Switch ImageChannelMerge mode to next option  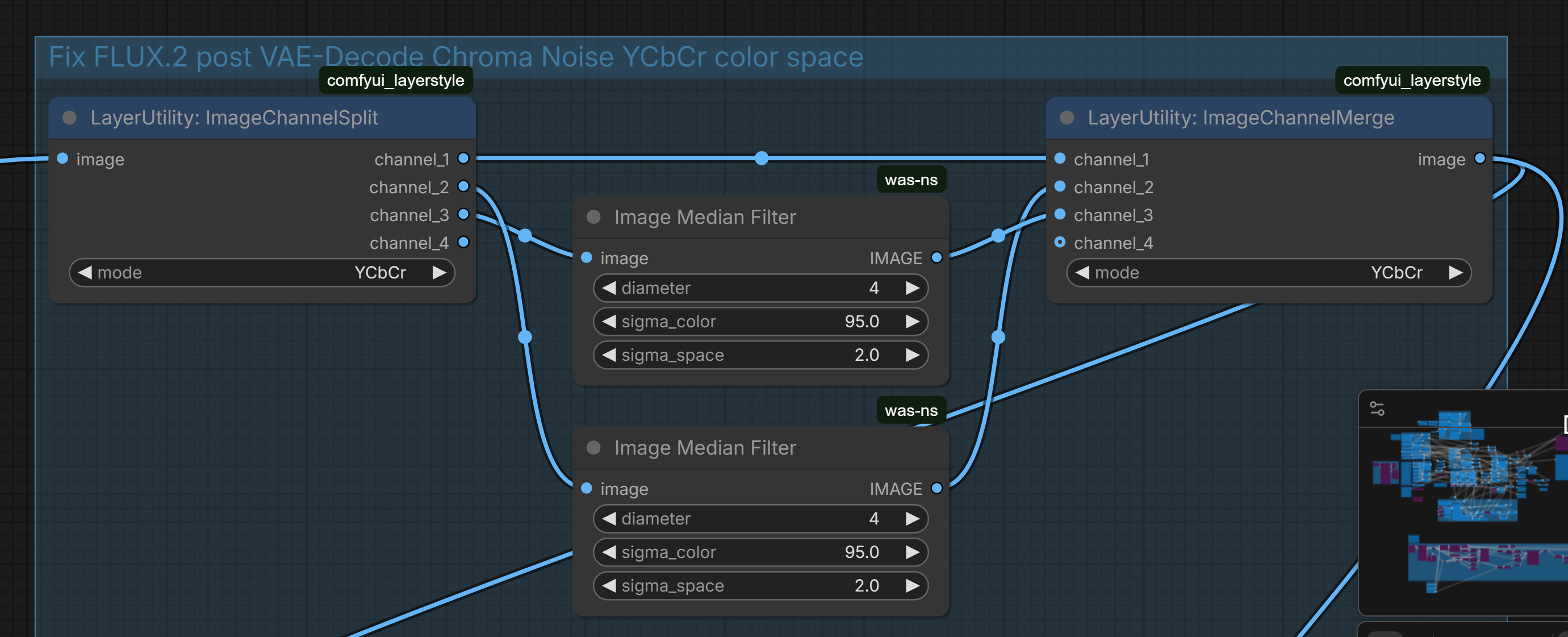pyautogui.click(x=1456, y=272)
